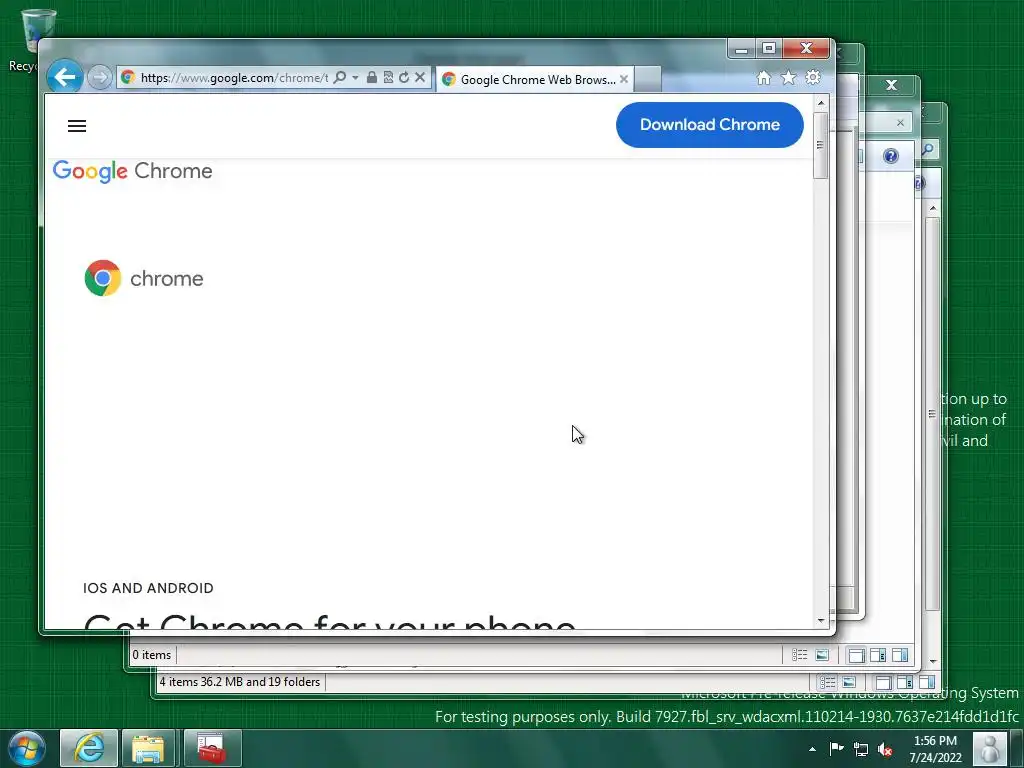Click the 0 items status text

[x=152, y=655]
